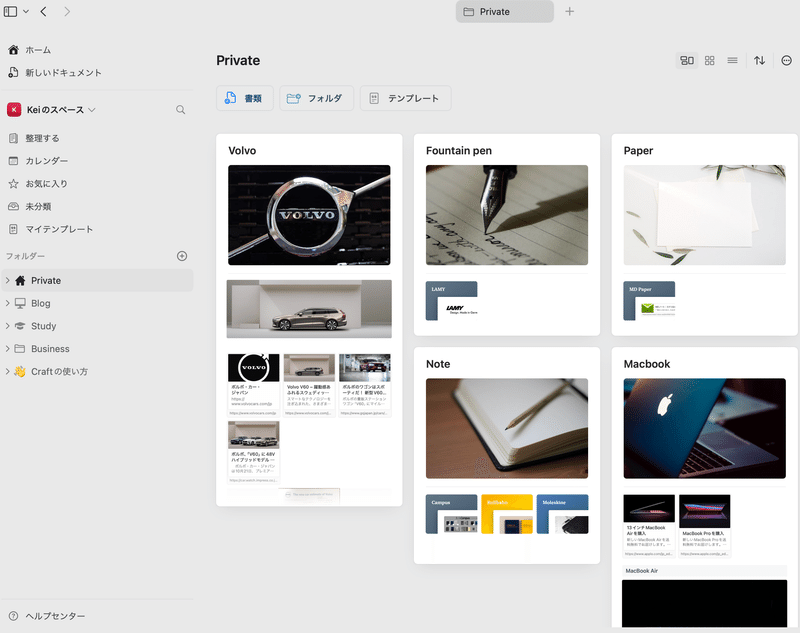Open カレンダー in the sidebar

(x=46, y=161)
